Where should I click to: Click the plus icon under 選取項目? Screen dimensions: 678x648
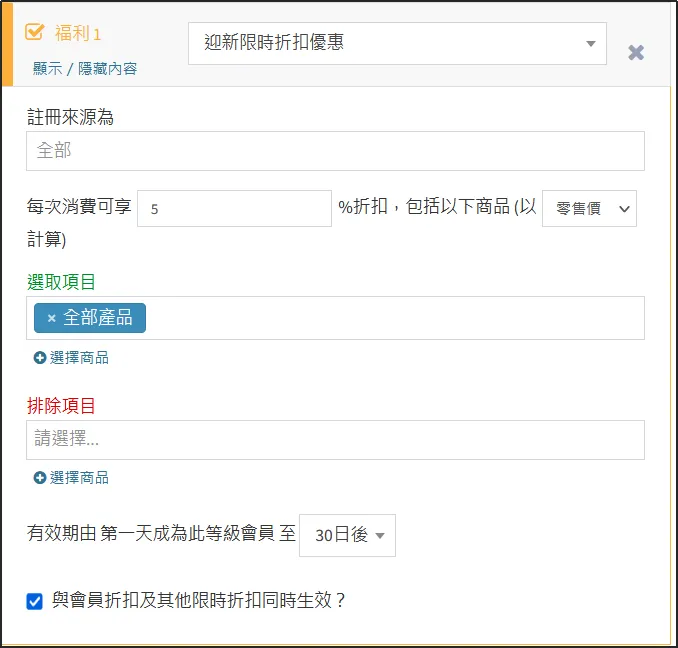[40, 358]
